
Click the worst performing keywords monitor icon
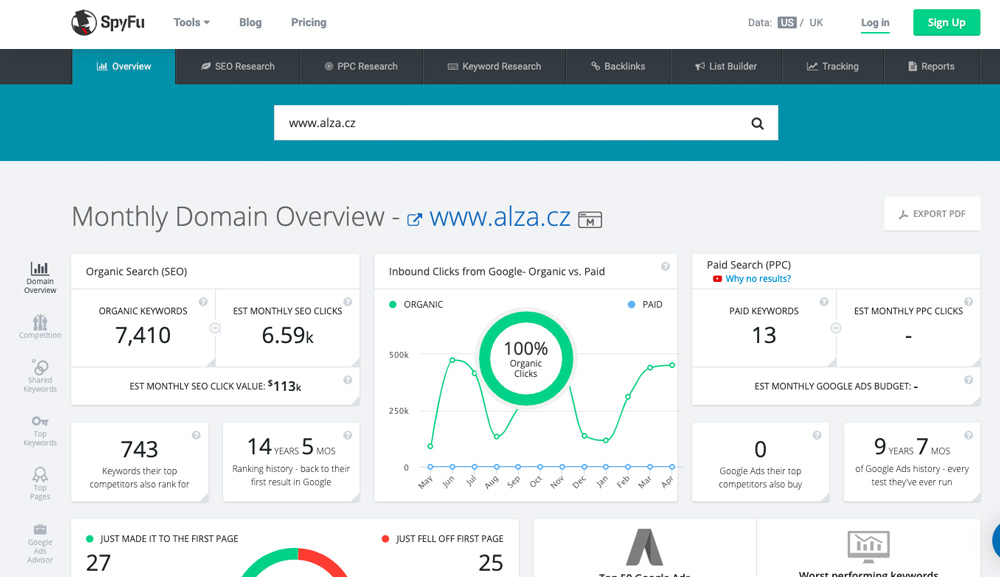click(869, 546)
